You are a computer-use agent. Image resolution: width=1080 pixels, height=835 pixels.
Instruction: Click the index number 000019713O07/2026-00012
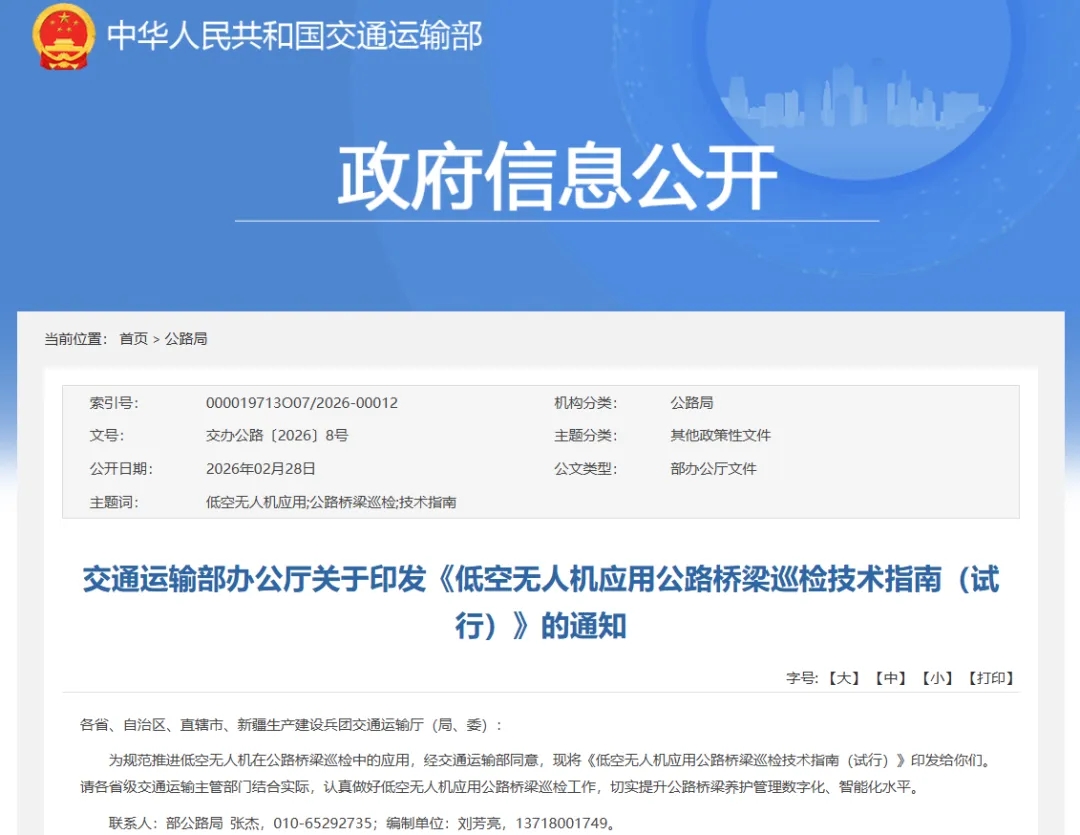301,403
